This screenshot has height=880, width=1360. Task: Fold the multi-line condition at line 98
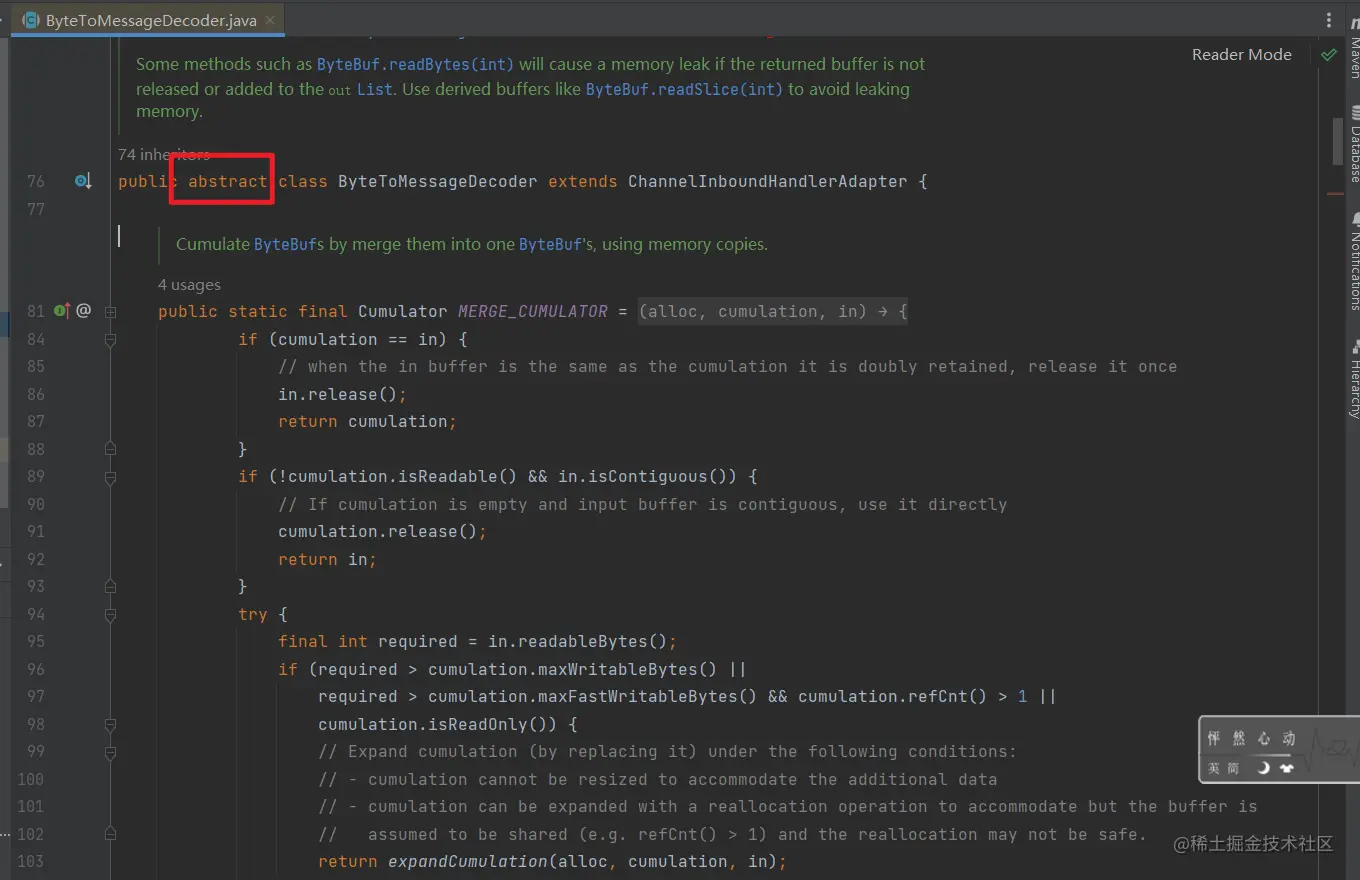pos(110,724)
